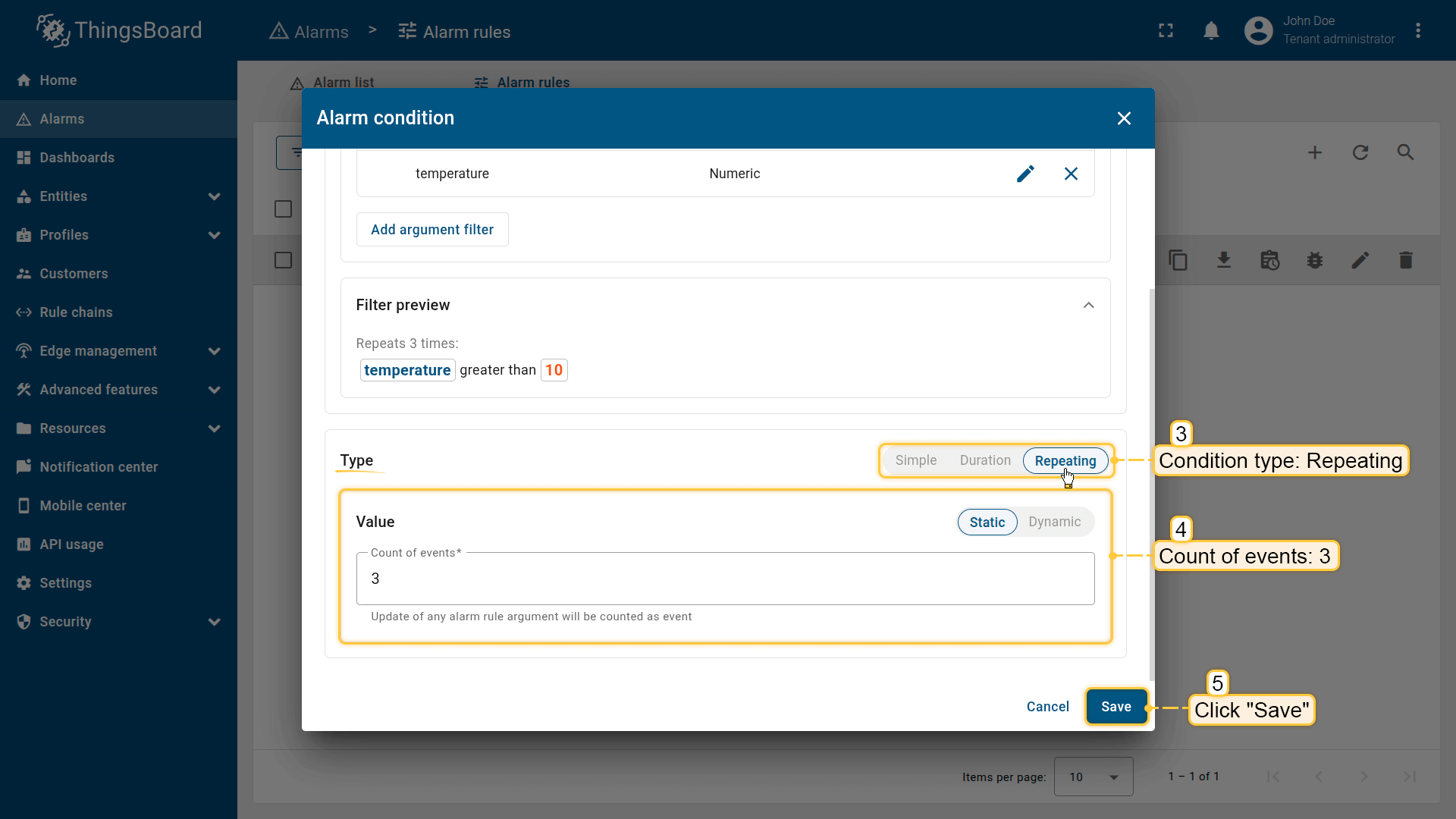Viewport: 1456px width, 819px height.
Task: Select the Simple condition type
Action: coord(915,460)
